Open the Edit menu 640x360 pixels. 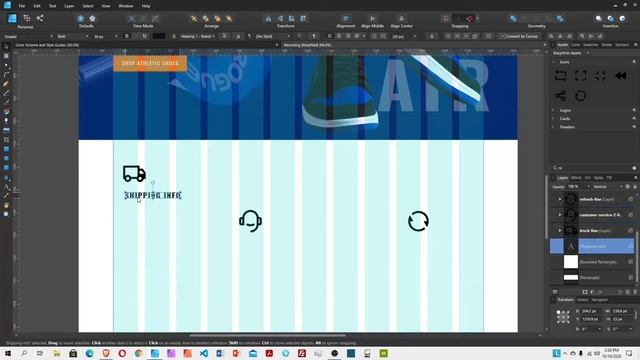(37, 6)
